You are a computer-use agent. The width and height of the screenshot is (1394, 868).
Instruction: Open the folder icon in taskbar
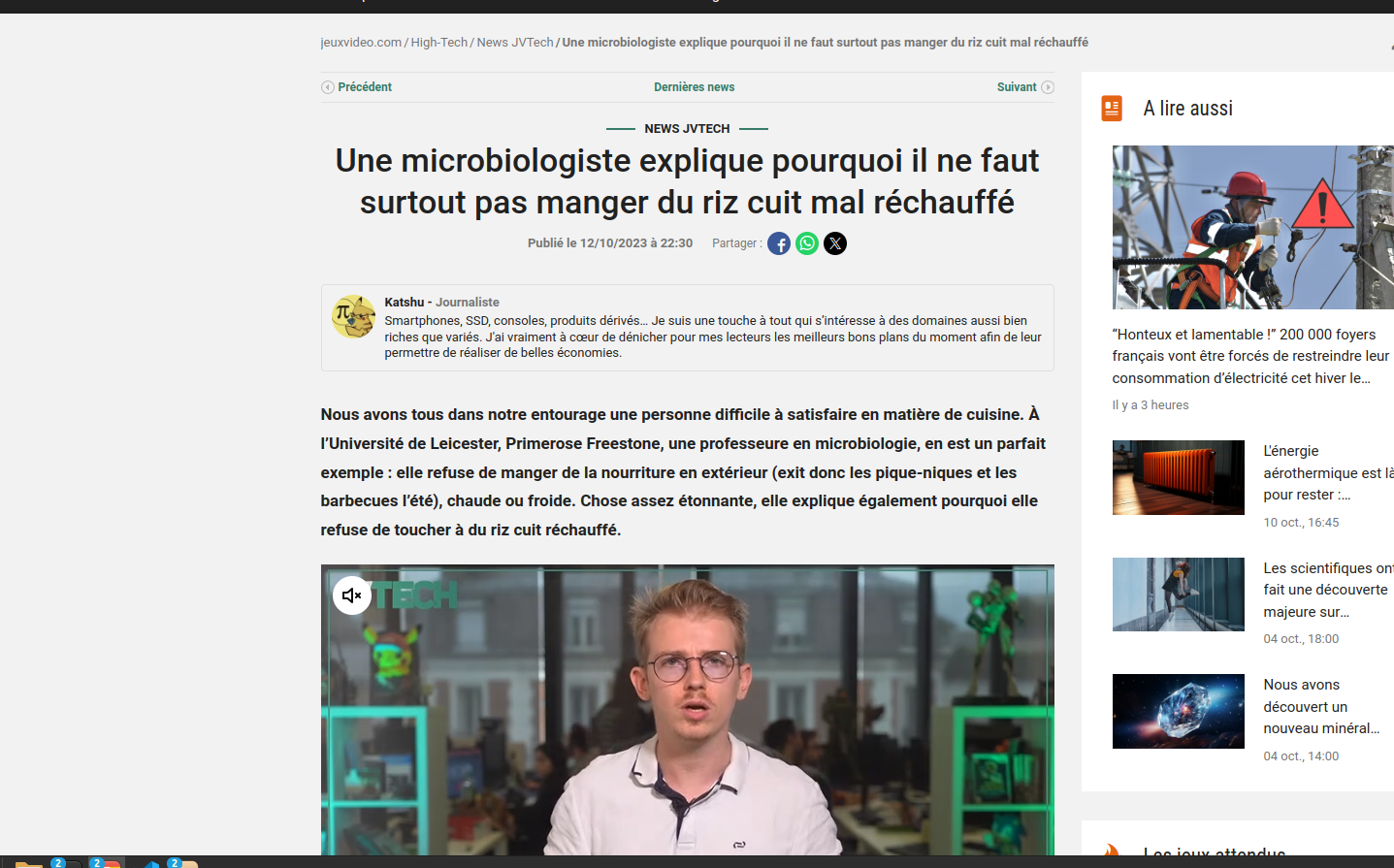tap(29, 863)
